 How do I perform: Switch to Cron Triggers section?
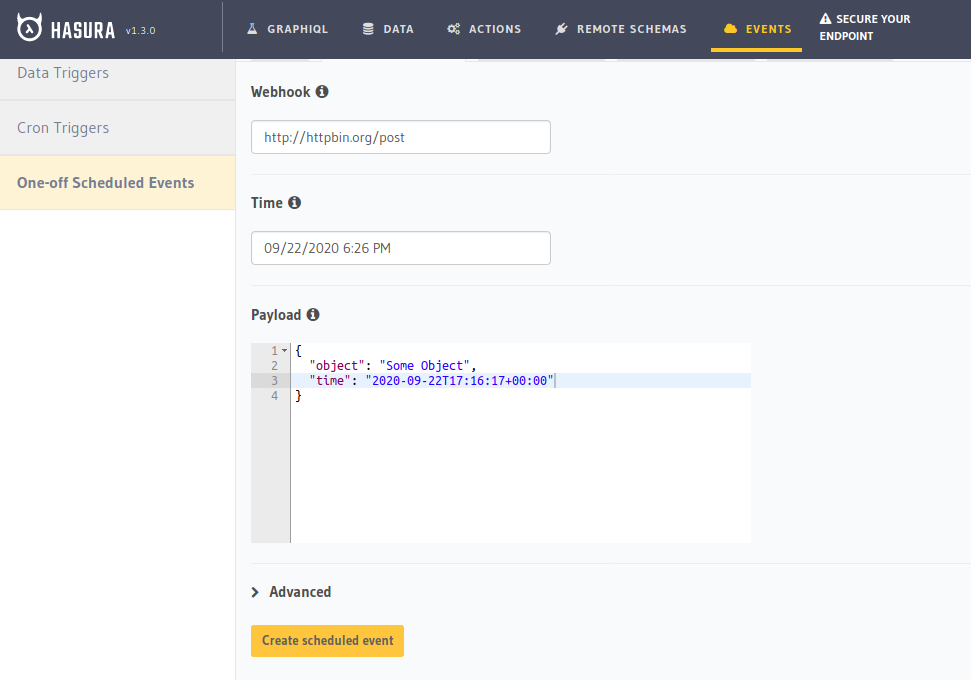point(64,127)
